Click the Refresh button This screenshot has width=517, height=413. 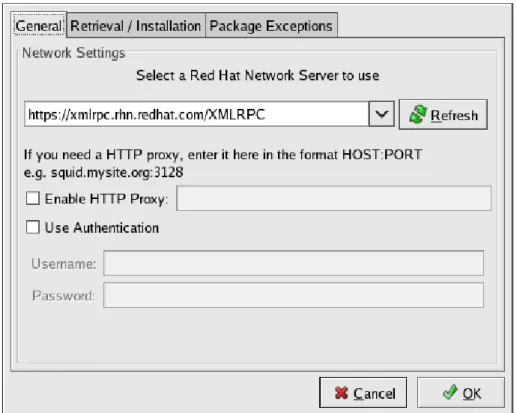point(443,115)
